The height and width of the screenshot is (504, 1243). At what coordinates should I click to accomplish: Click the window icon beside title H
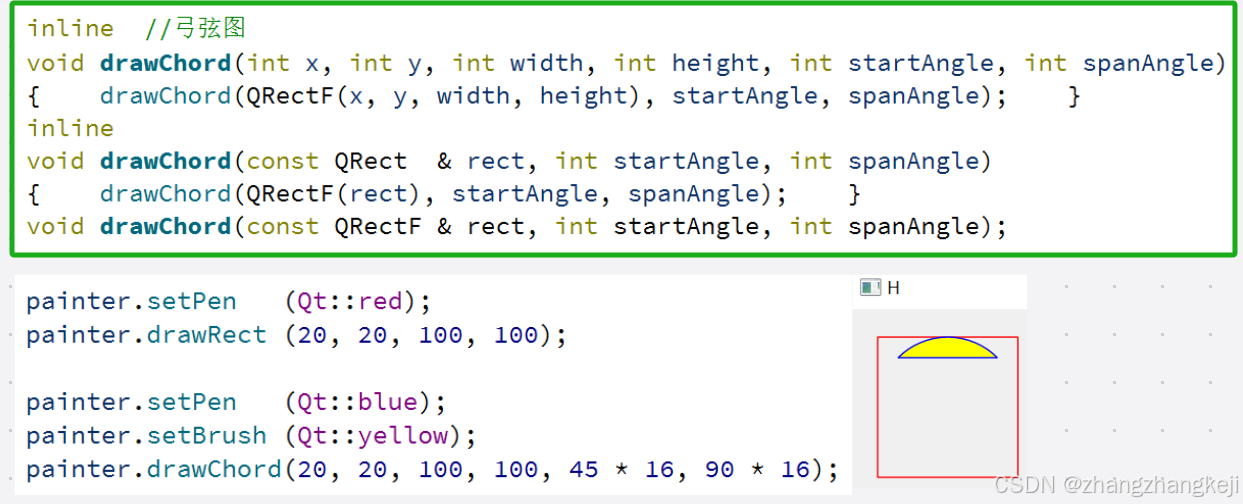click(870, 288)
